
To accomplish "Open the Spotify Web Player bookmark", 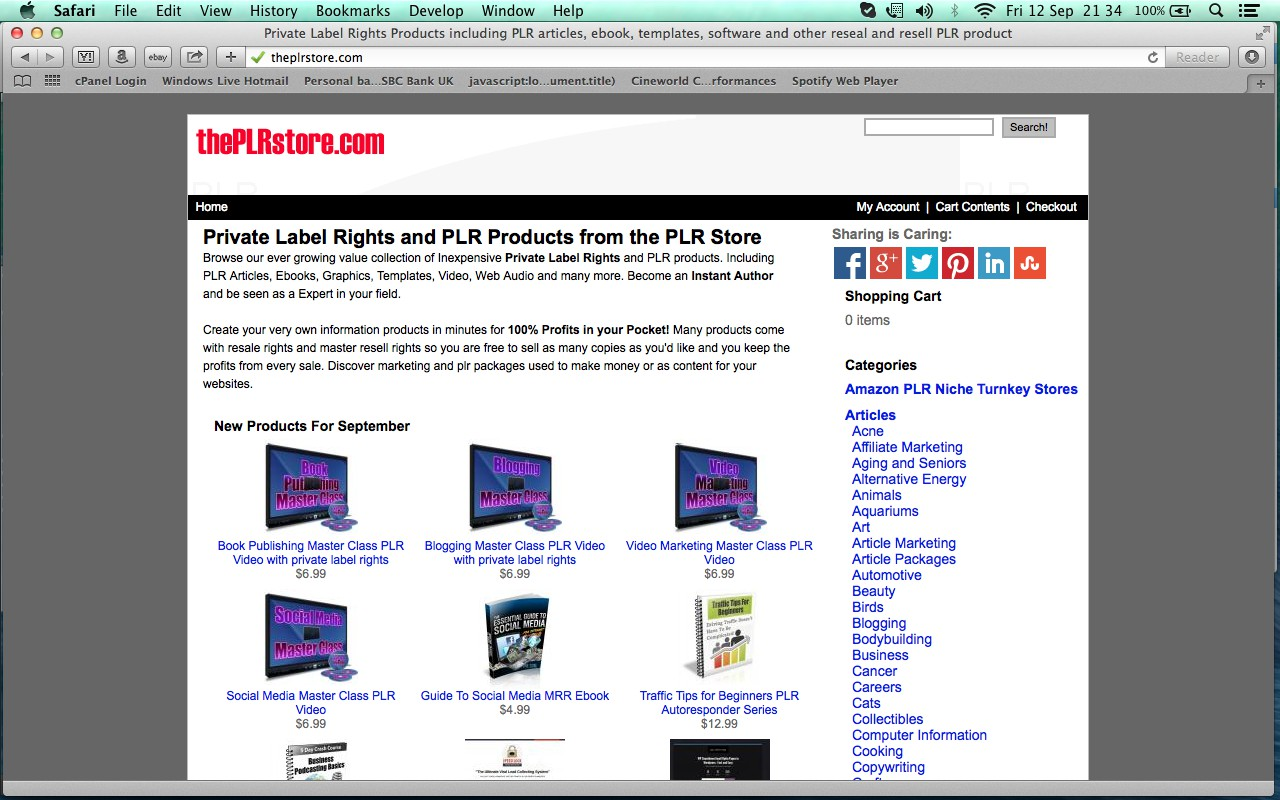I will point(845,81).
